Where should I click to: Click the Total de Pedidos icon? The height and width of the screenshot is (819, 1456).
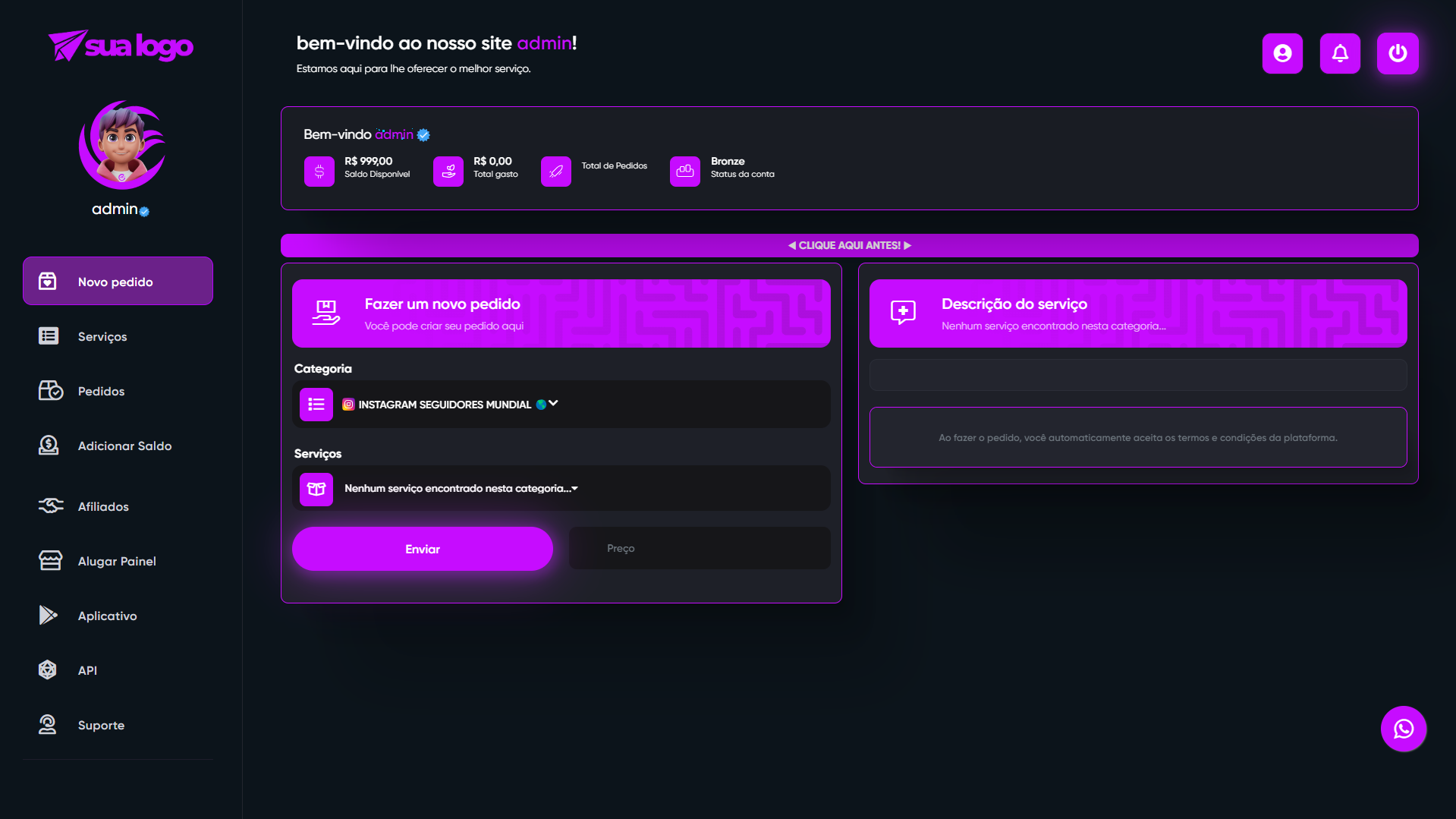coord(555,171)
